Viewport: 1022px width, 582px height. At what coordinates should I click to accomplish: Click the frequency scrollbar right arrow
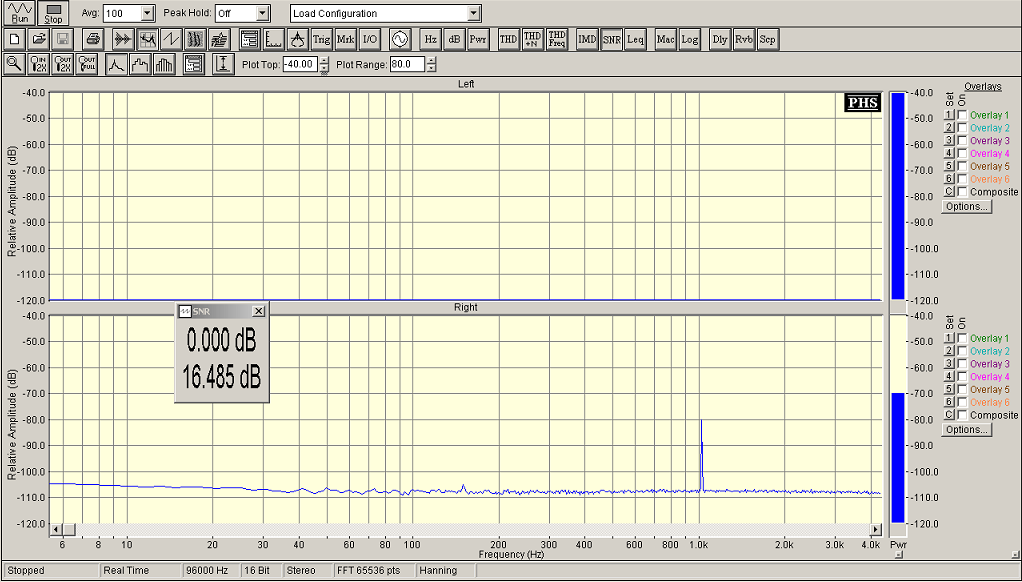tap(875, 529)
